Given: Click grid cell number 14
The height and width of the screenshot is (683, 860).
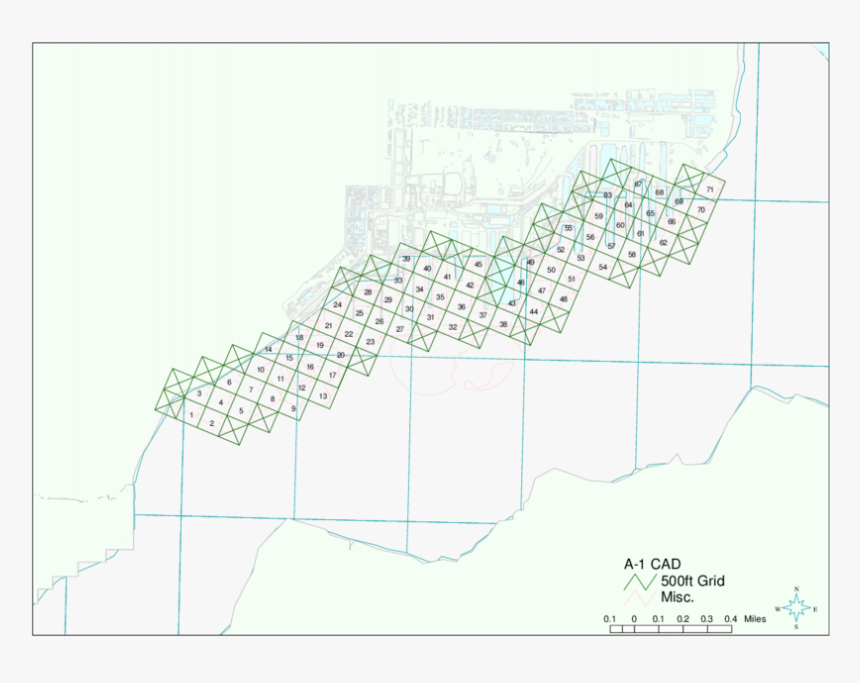Looking at the screenshot, I should 268,349.
